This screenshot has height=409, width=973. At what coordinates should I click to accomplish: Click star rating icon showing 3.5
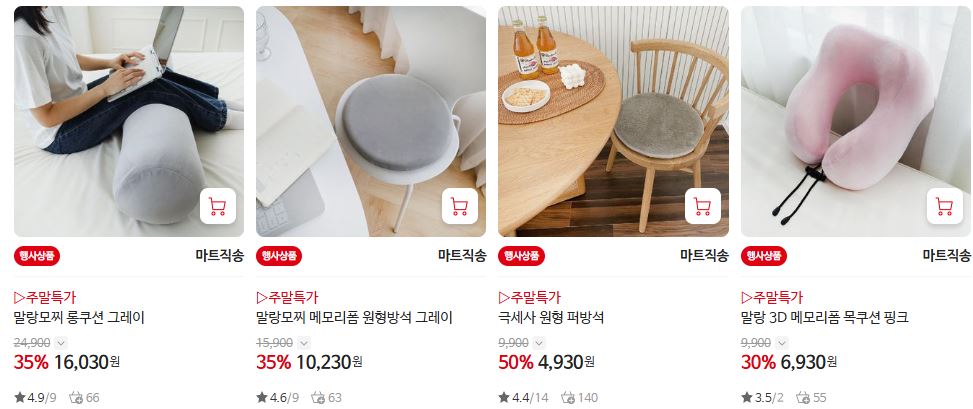pyautogui.click(x=747, y=397)
